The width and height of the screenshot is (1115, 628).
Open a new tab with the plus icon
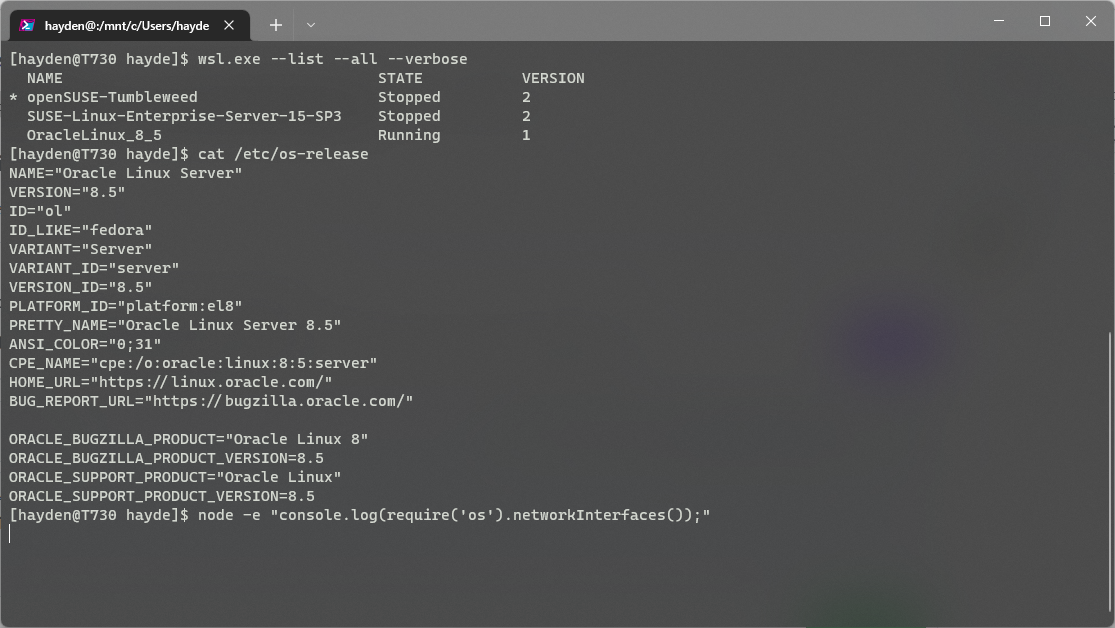point(275,25)
